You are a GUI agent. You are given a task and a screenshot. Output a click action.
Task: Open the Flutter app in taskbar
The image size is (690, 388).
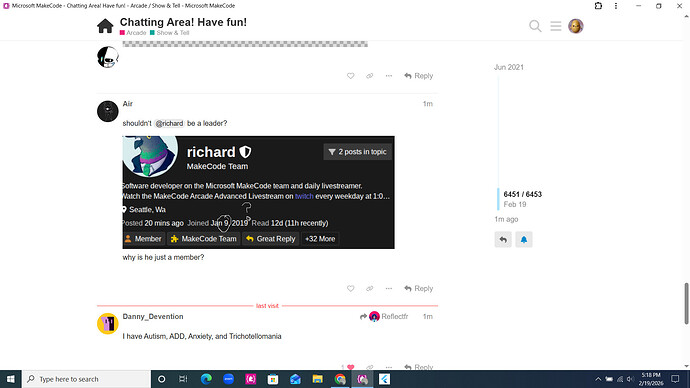click(x=384, y=379)
